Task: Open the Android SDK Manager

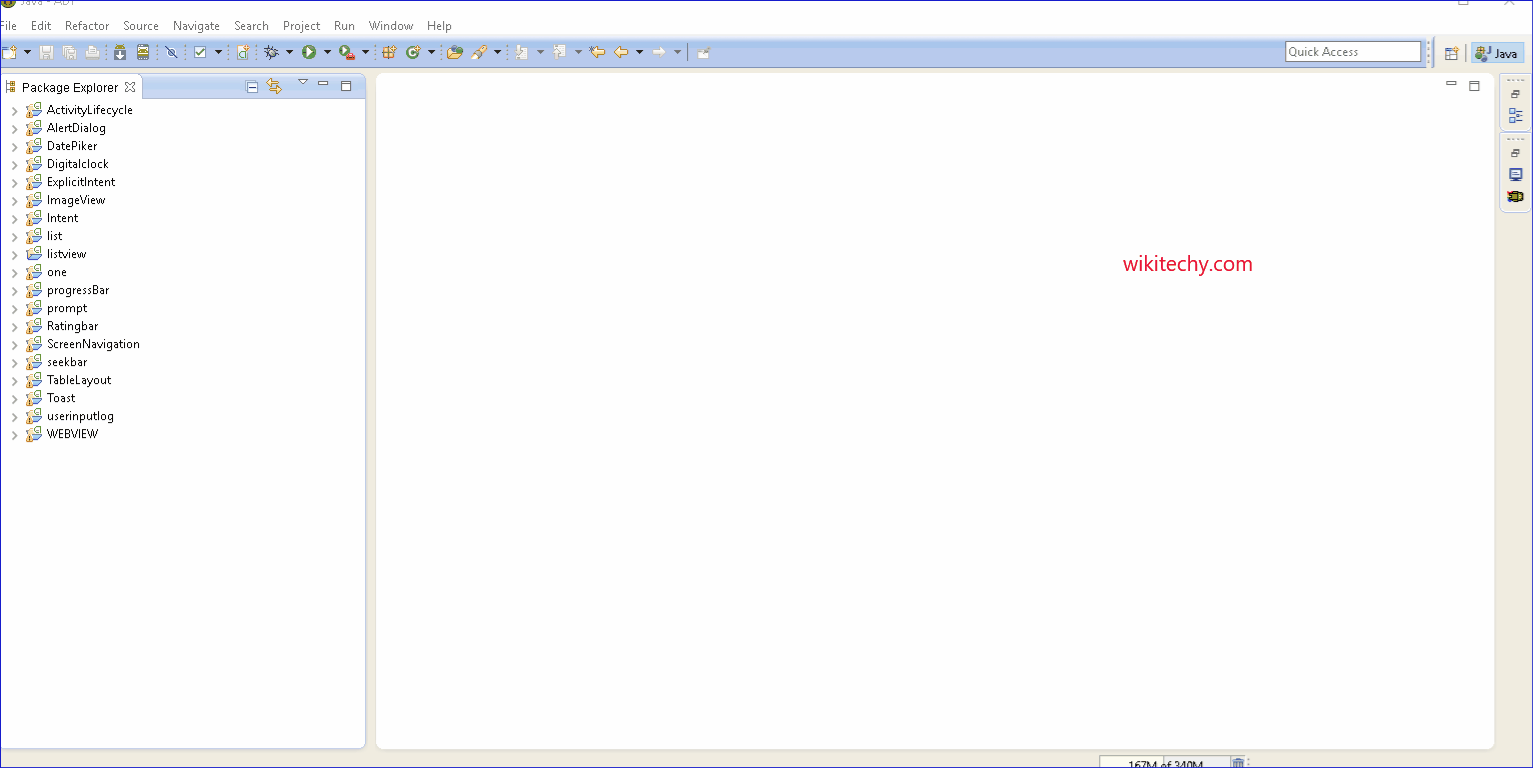Action: click(120, 52)
